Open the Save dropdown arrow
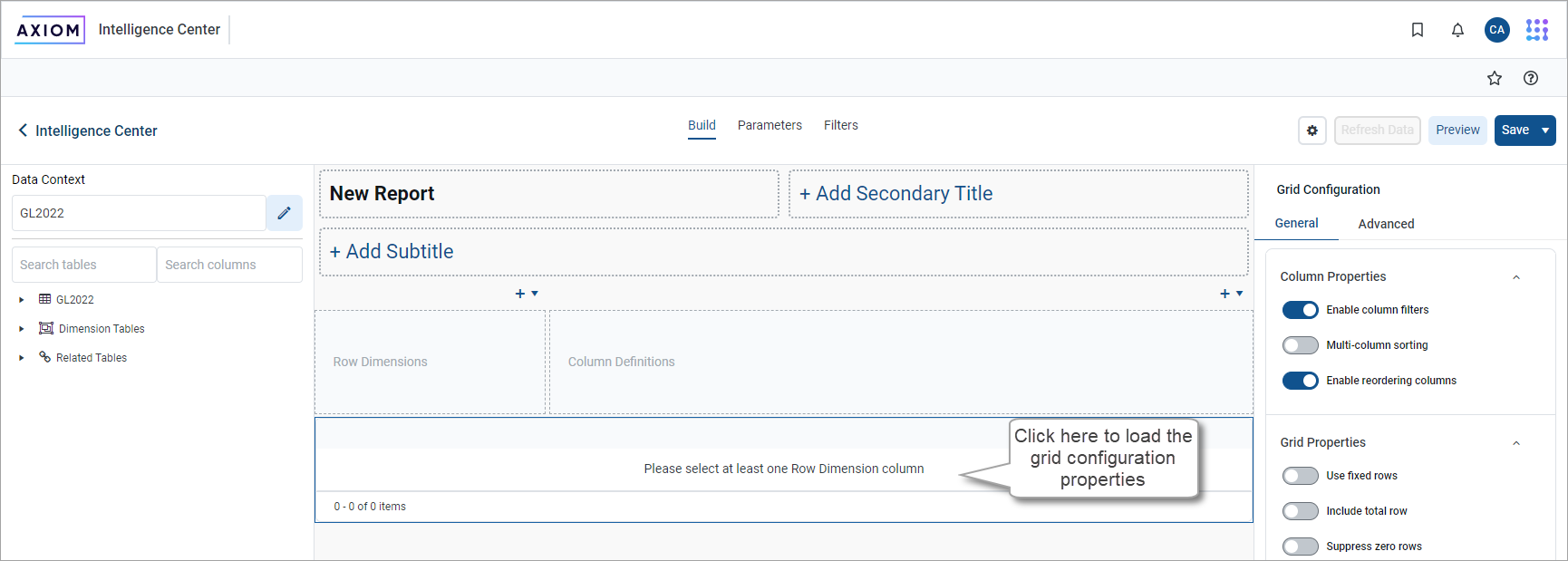1568x561 pixels. (x=1545, y=131)
